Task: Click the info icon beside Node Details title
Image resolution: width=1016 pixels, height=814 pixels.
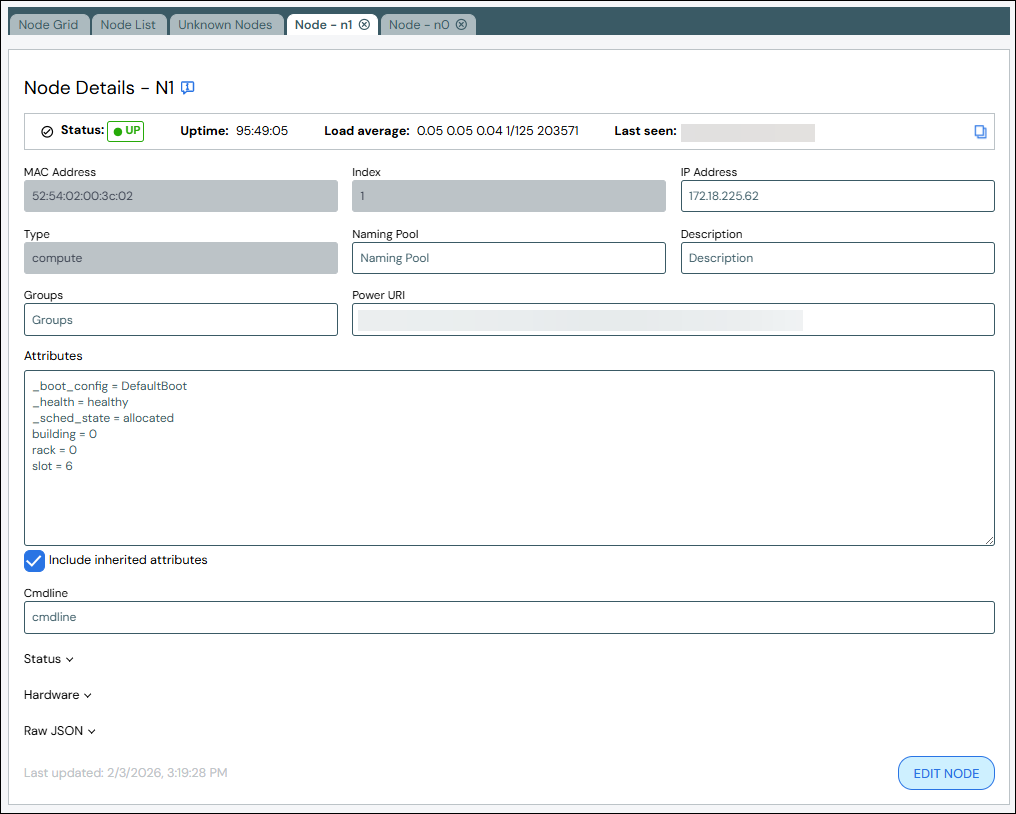Action: pyautogui.click(x=188, y=88)
